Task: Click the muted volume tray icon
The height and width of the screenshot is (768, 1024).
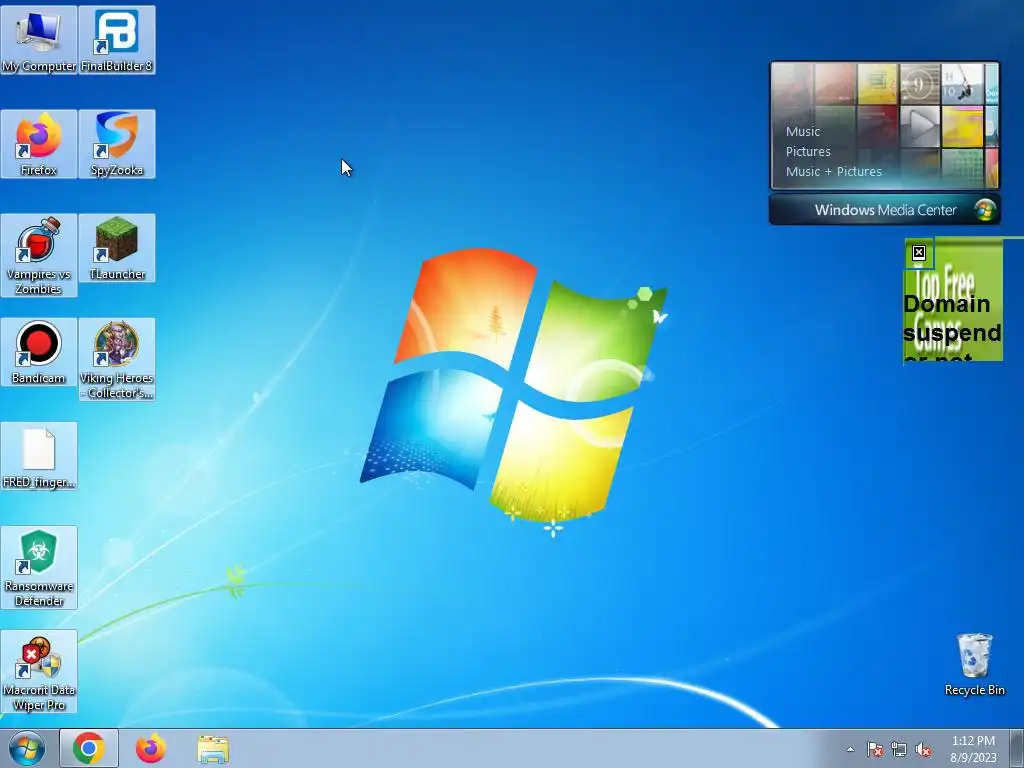Action: (923, 749)
